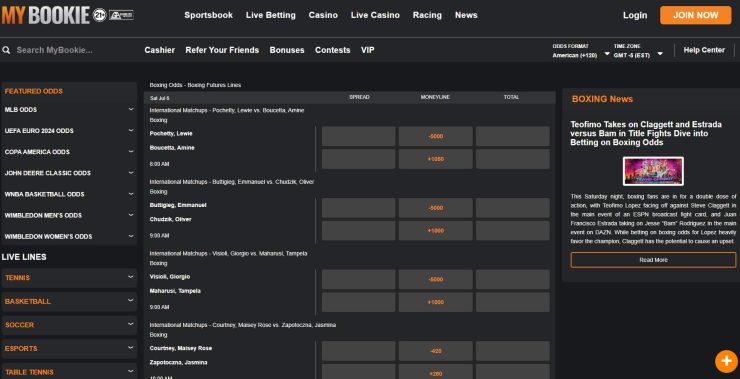Expand the Esports live lines
The height and width of the screenshot is (379, 740).
(x=69, y=348)
